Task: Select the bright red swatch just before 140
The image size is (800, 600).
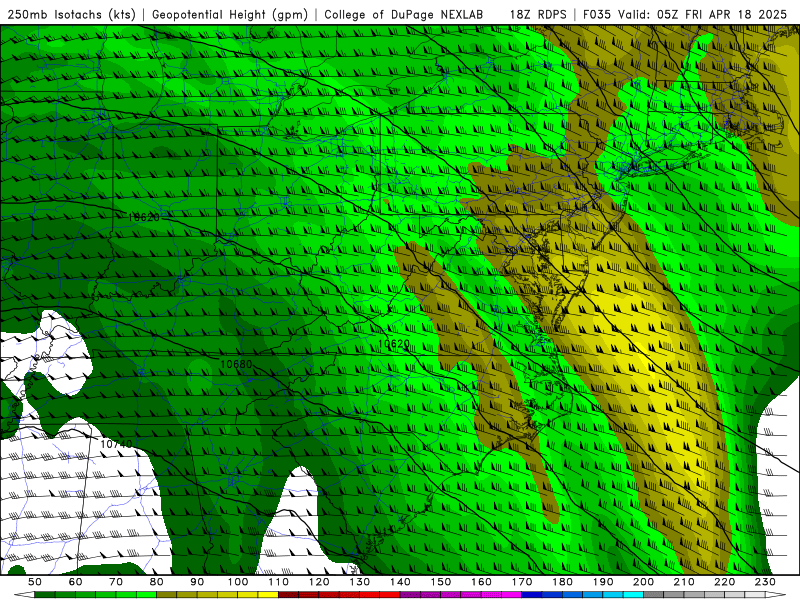Action: (390, 595)
